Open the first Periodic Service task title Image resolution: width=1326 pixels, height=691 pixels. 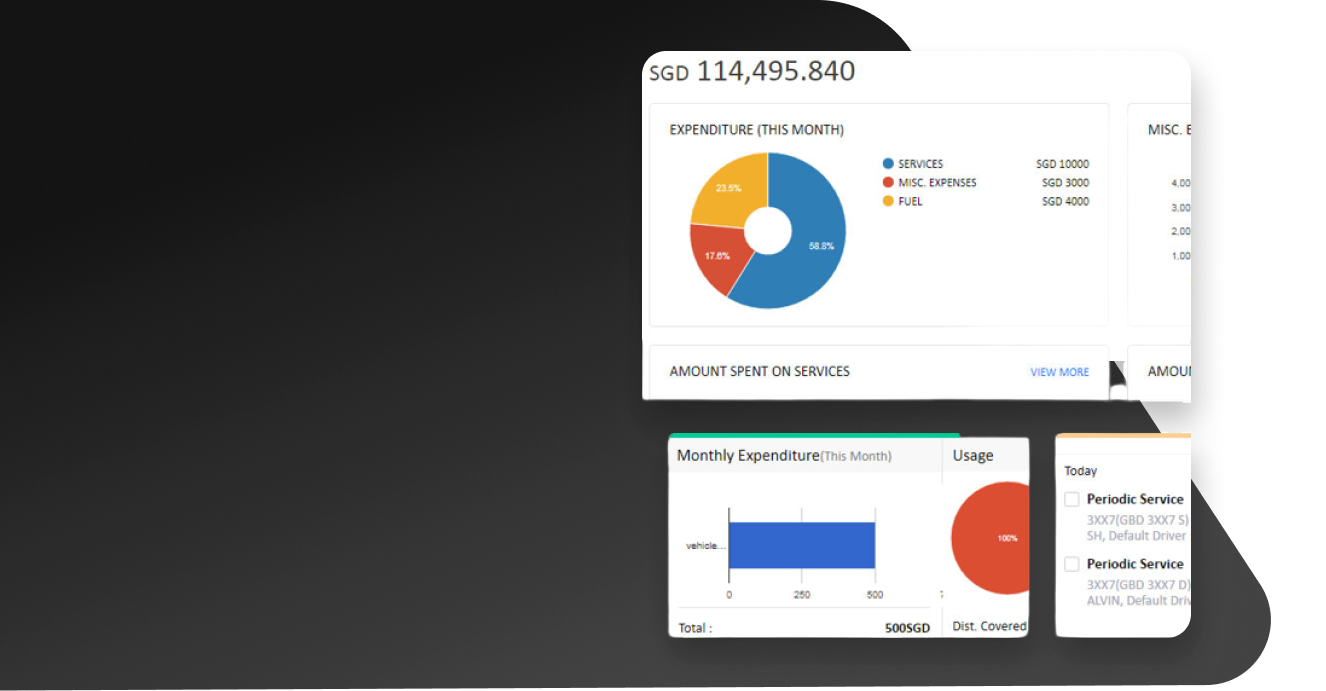(1135, 499)
